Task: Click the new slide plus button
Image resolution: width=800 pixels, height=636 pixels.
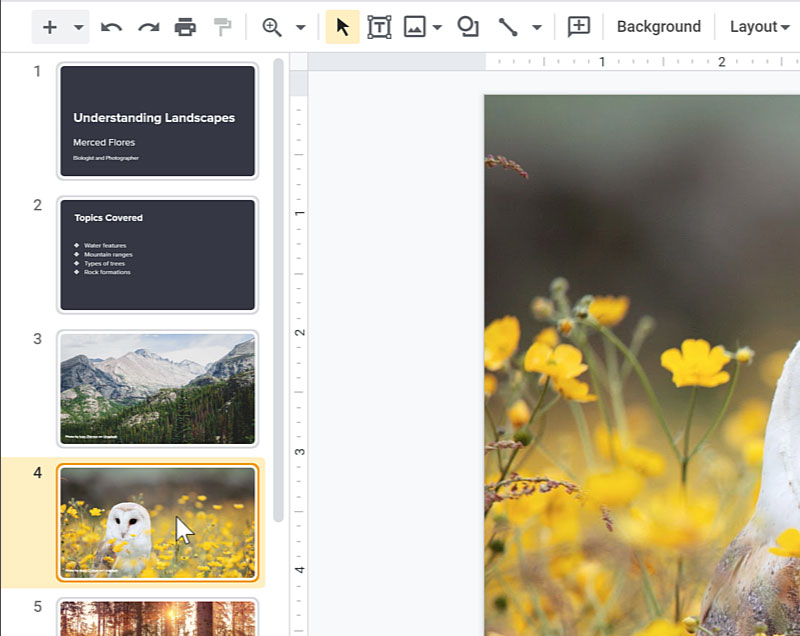Action: click(x=49, y=27)
